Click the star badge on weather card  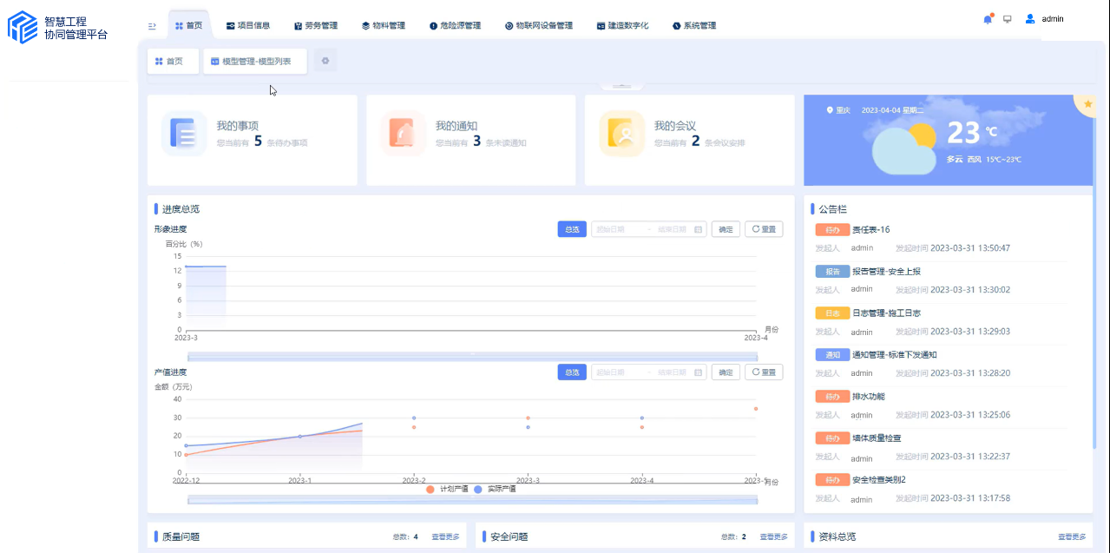point(1087,103)
